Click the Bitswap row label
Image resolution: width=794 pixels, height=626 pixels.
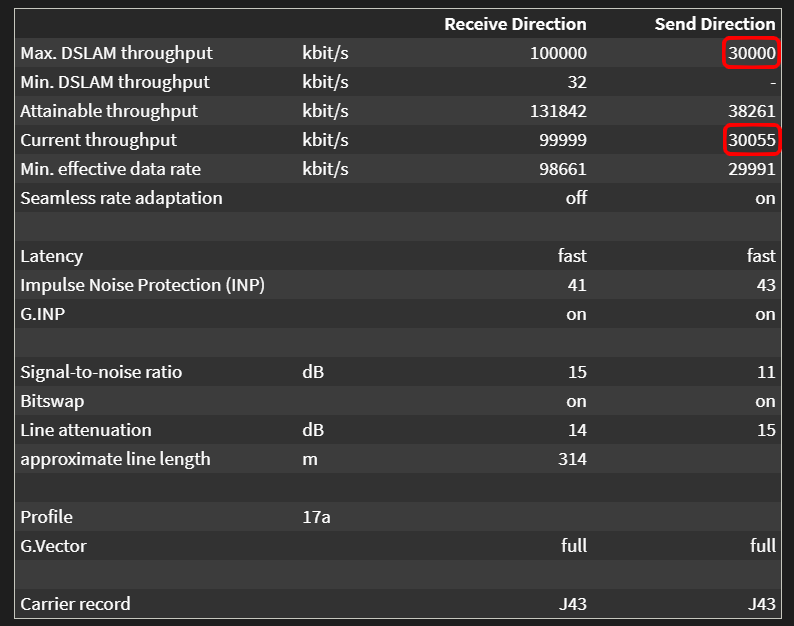pos(52,401)
